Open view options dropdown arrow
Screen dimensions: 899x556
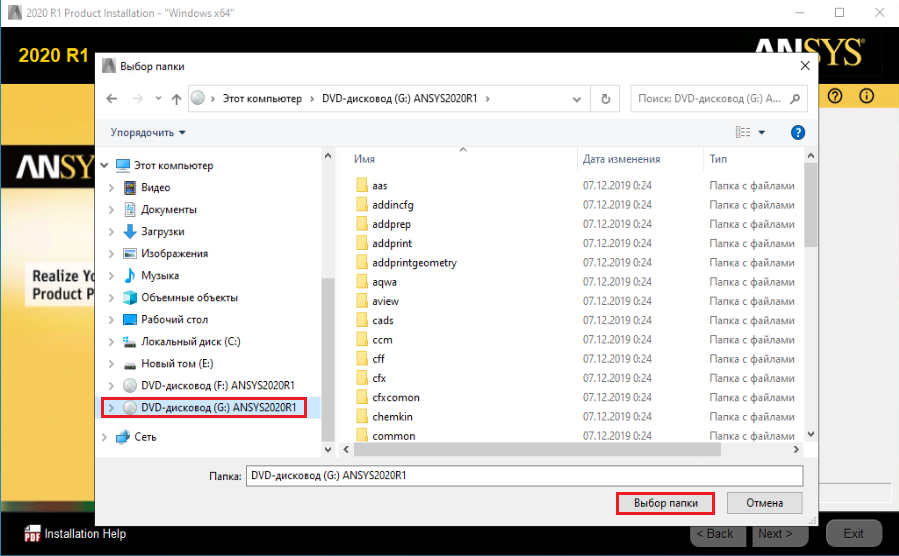point(762,132)
